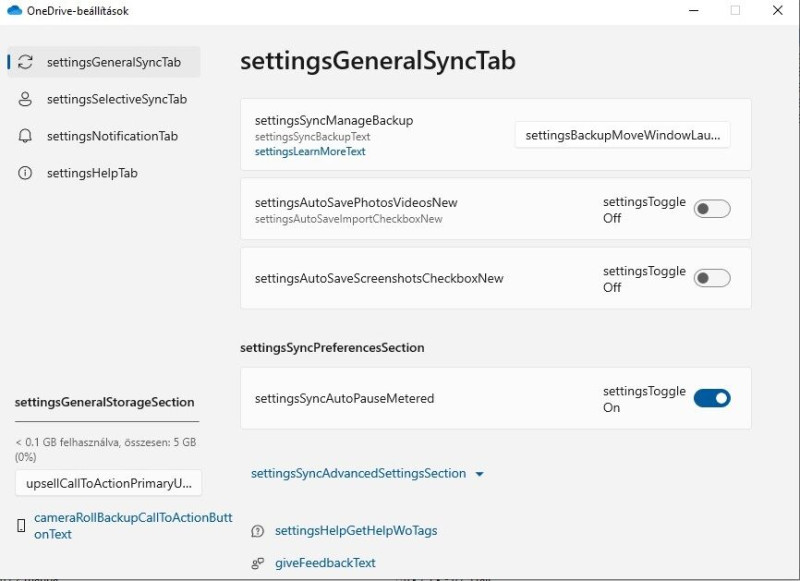Click the feedback icon beside giveFeedbackText

[258, 563]
